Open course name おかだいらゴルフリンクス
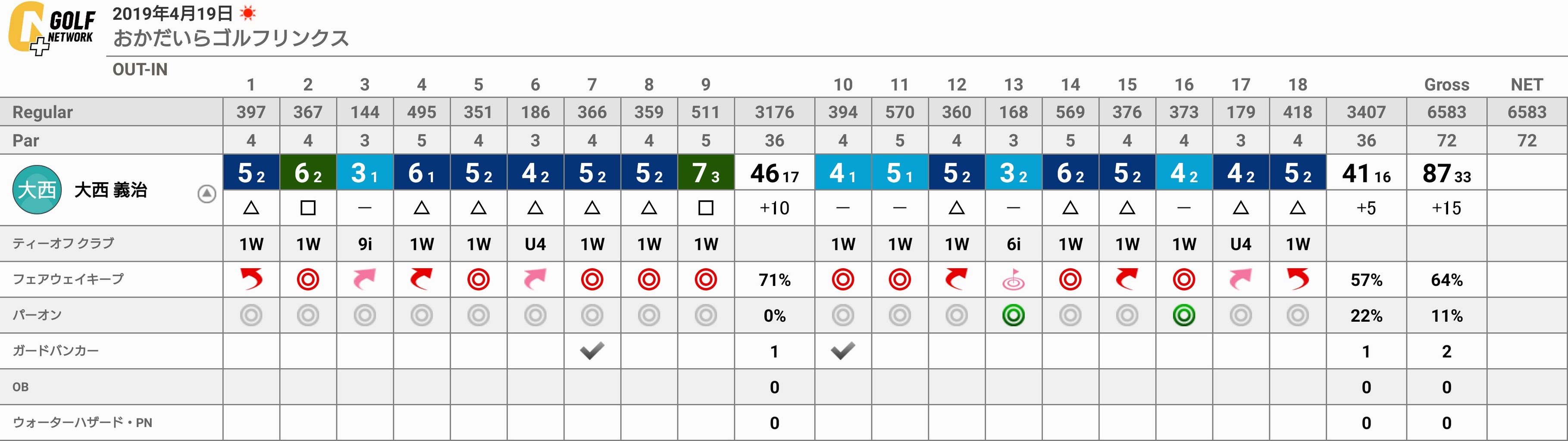 tap(232, 38)
